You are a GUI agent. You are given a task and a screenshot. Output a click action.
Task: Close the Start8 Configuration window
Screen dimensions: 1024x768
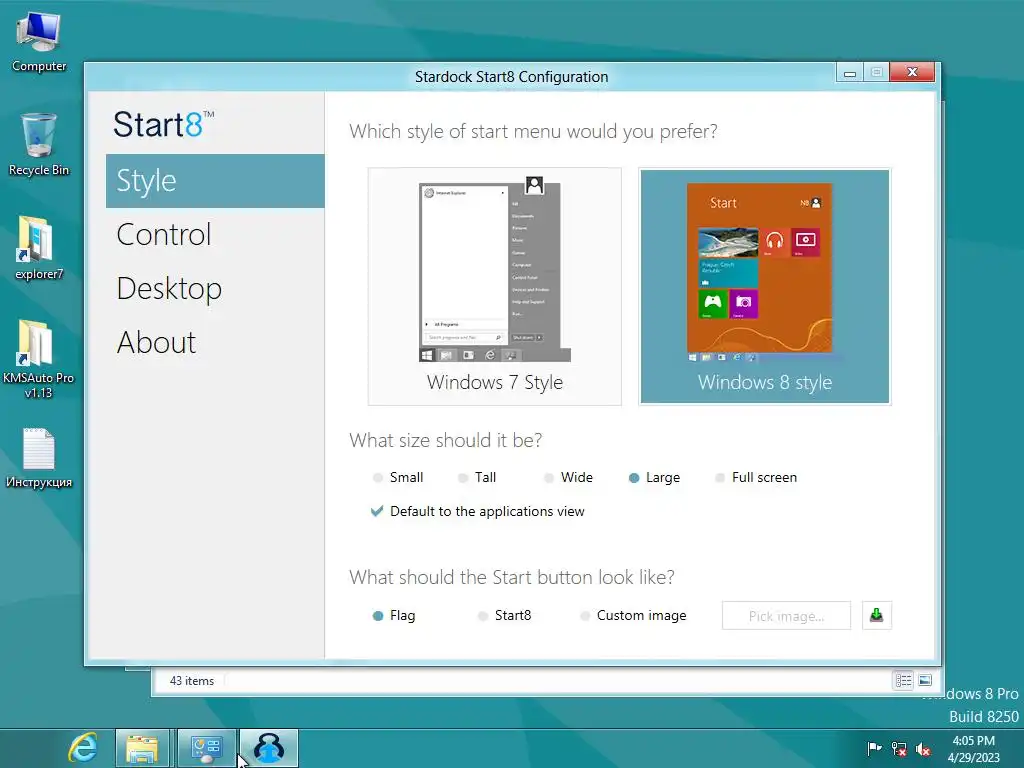pos(912,72)
